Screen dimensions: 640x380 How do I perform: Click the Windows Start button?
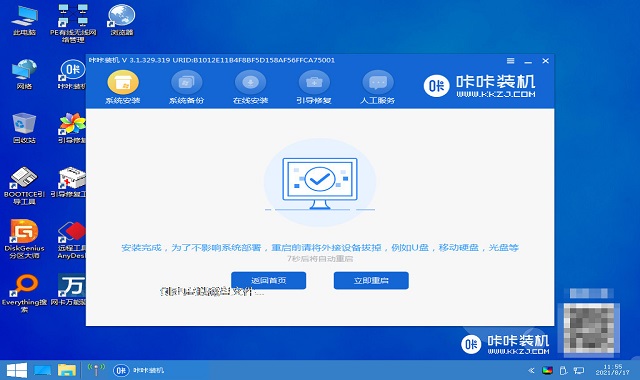17,370
